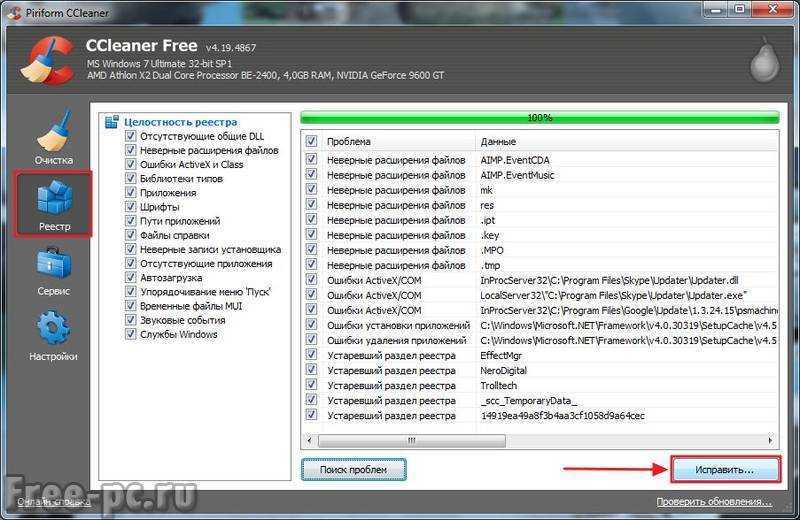This screenshot has height=520, width=800.
Task: Select the Skype Updater.exe LocalServer32 entry
Action: pyautogui.click(x=614, y=295)
